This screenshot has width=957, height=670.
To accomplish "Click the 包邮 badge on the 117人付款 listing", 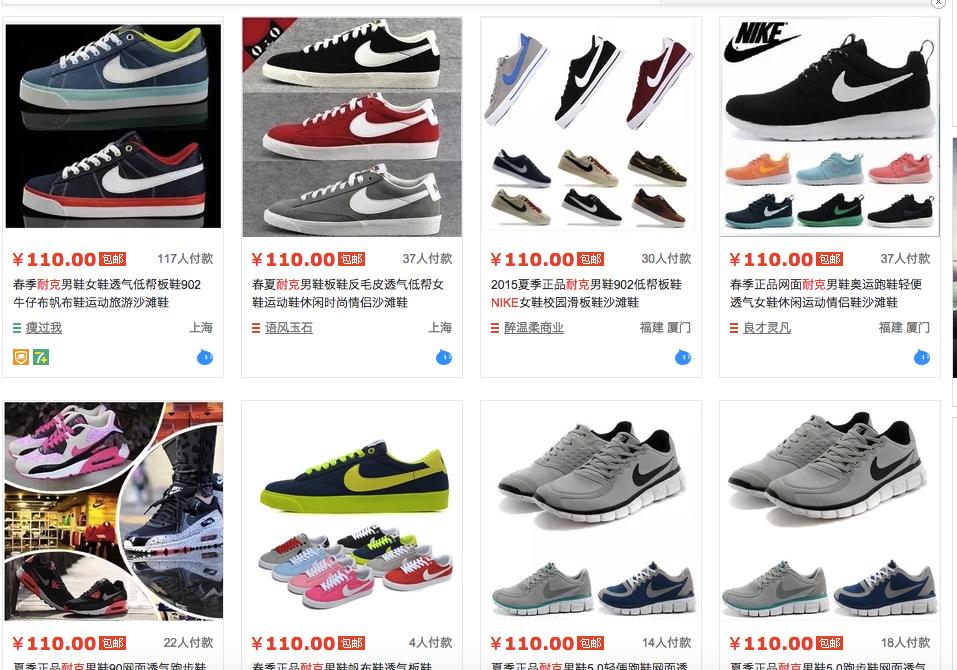I will (x=113, y=259).
